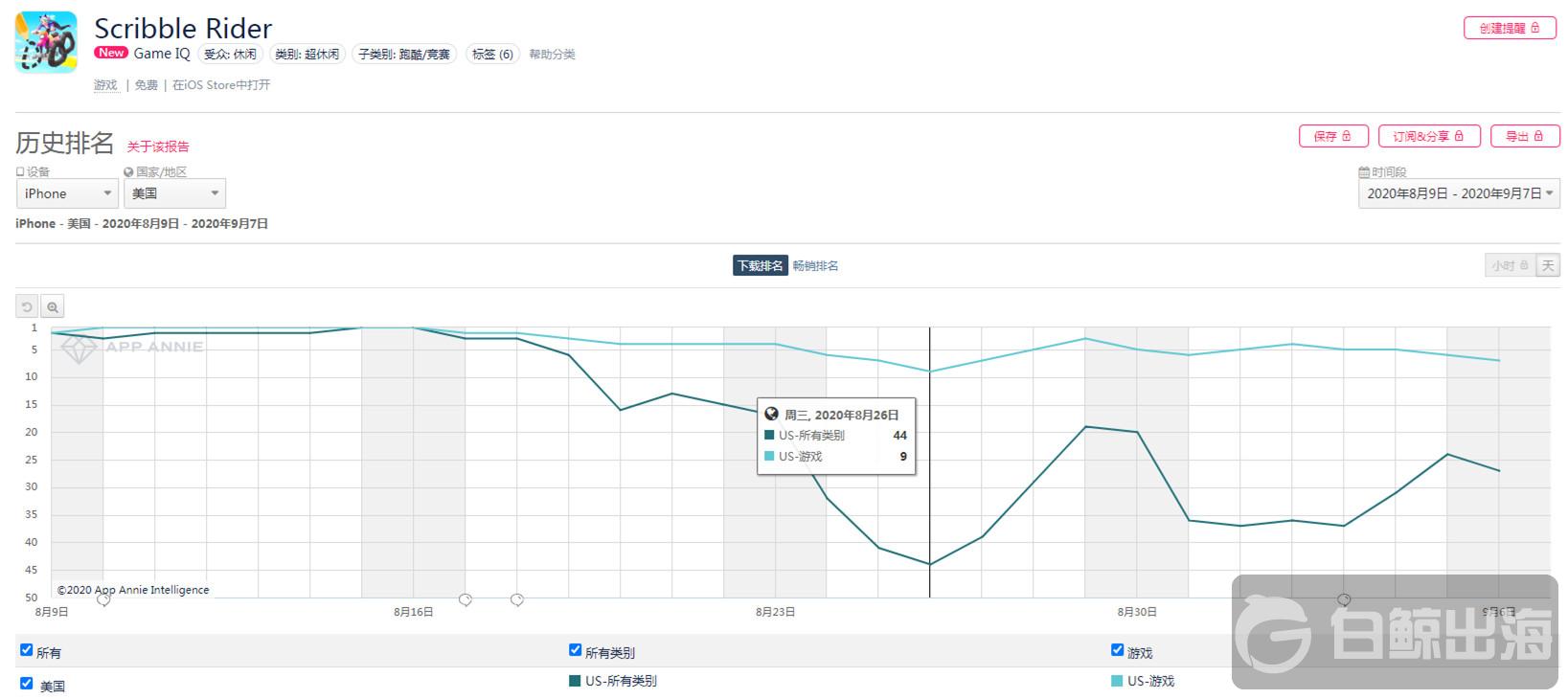1568x699 pixels.
Task: Click the 导出 export button
Action: (x=1524, y=136)
